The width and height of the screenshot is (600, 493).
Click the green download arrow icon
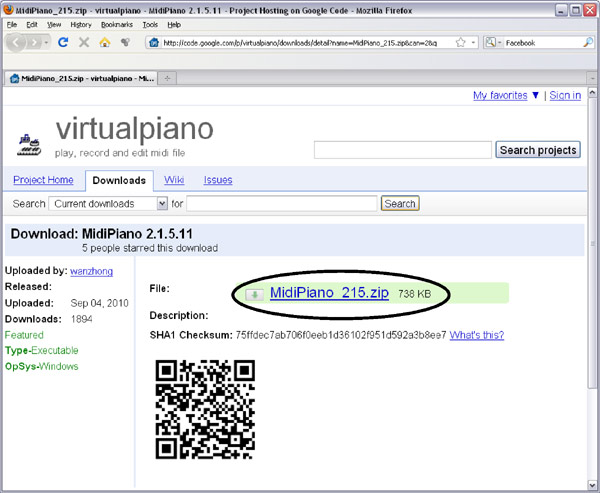(254, 294)
